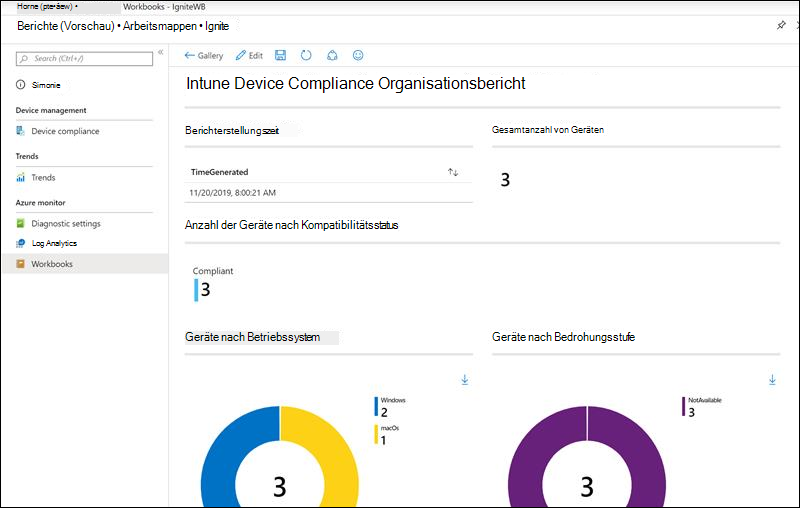Viewport: 800px width, 508px height.
Task: Click Intune Device Compliance Organisationsbericht title
Action: tap(356, 84)
